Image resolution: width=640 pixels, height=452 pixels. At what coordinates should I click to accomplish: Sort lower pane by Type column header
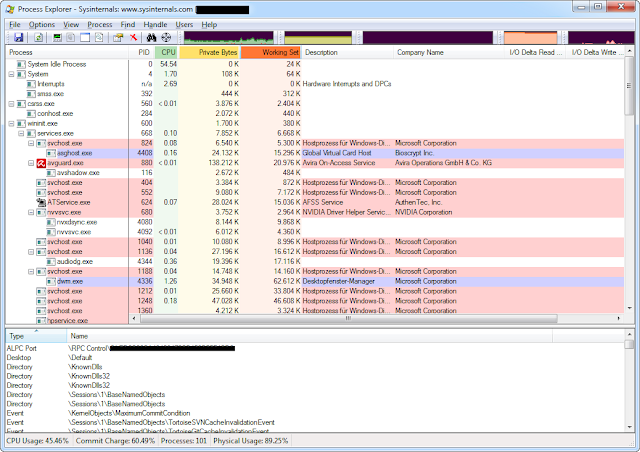pos(36,336)
